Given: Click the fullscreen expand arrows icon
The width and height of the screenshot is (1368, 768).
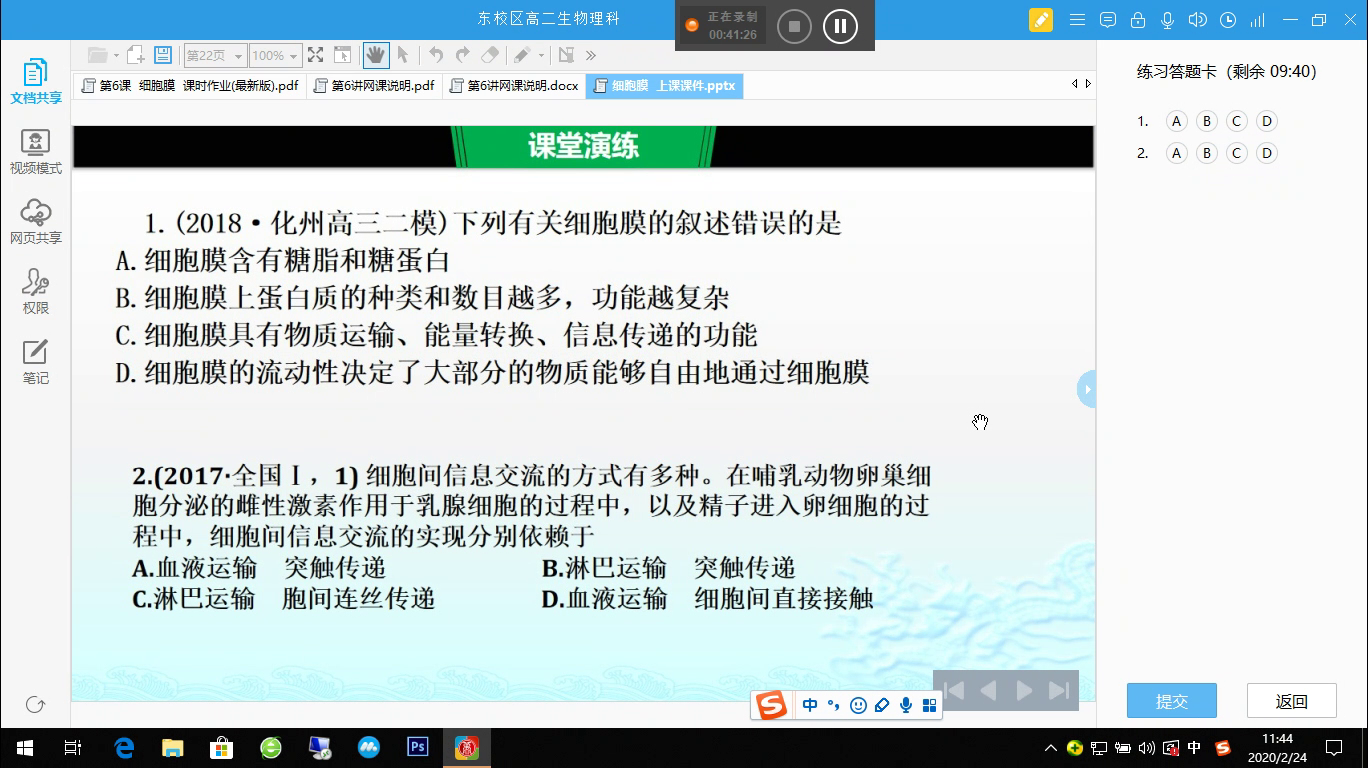Looking at the screenshot, I should point(315,55).
